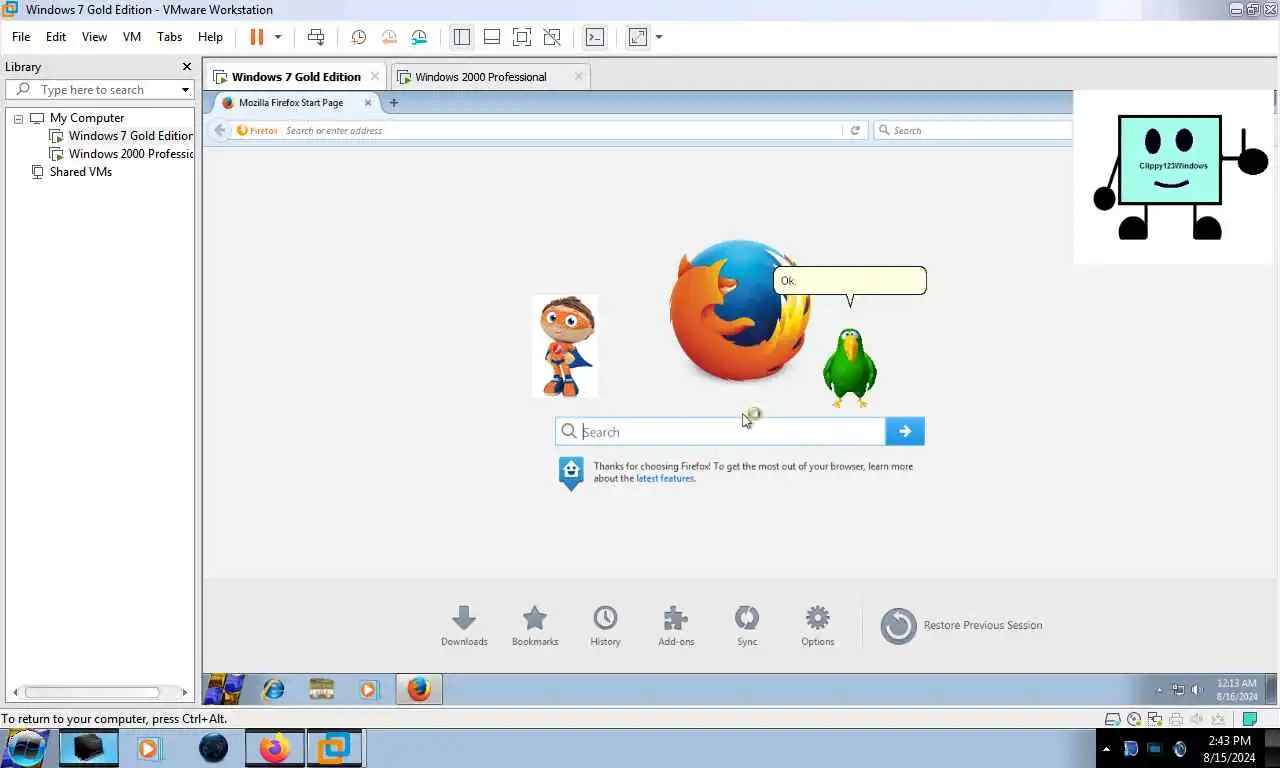This screenshot has width=1280, height=768.
Task: Reload the page using Firefox reload icon
Action: (x=855, y=130)
